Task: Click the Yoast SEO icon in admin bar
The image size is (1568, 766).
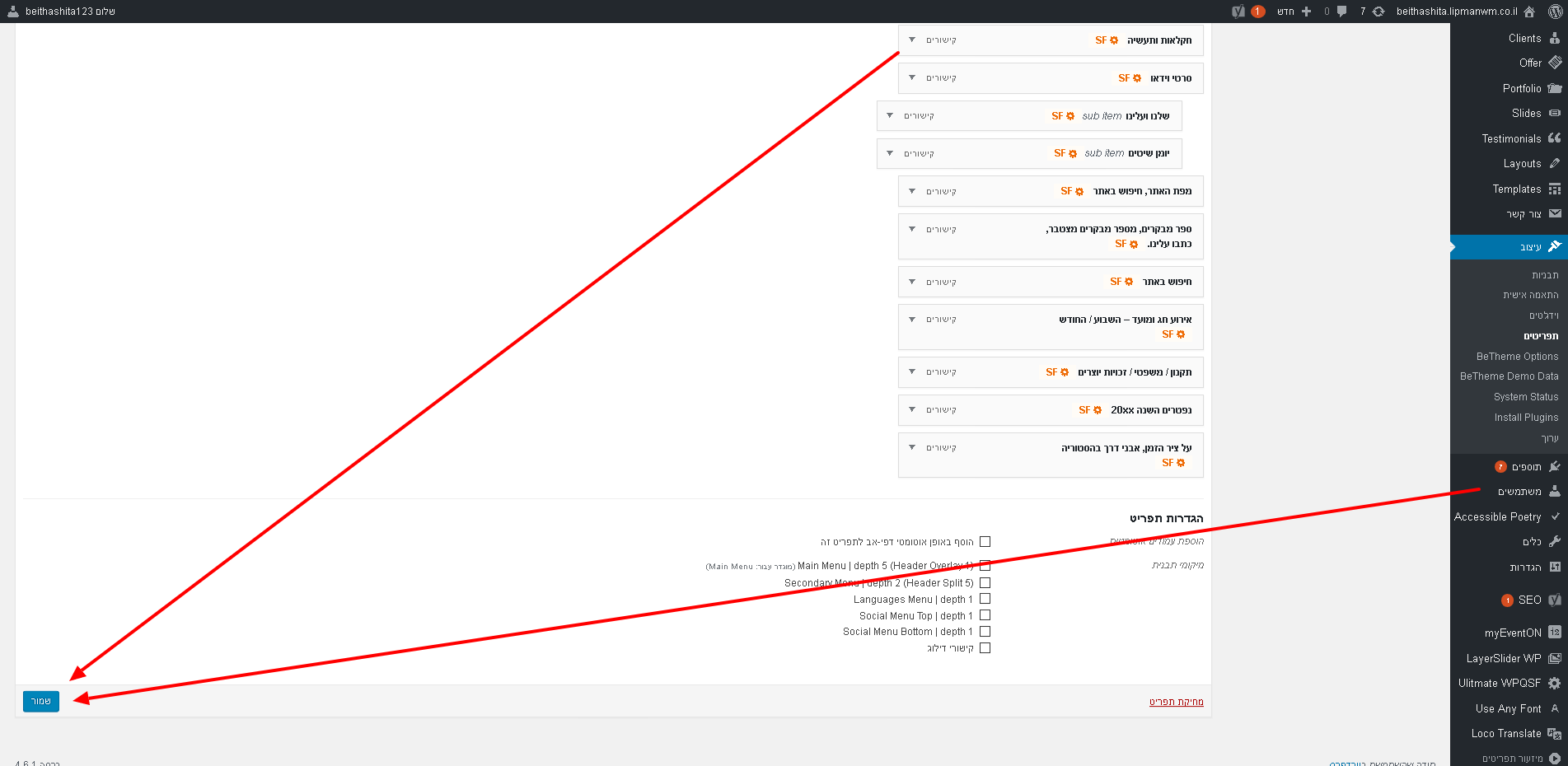Action: (1238, 12)
